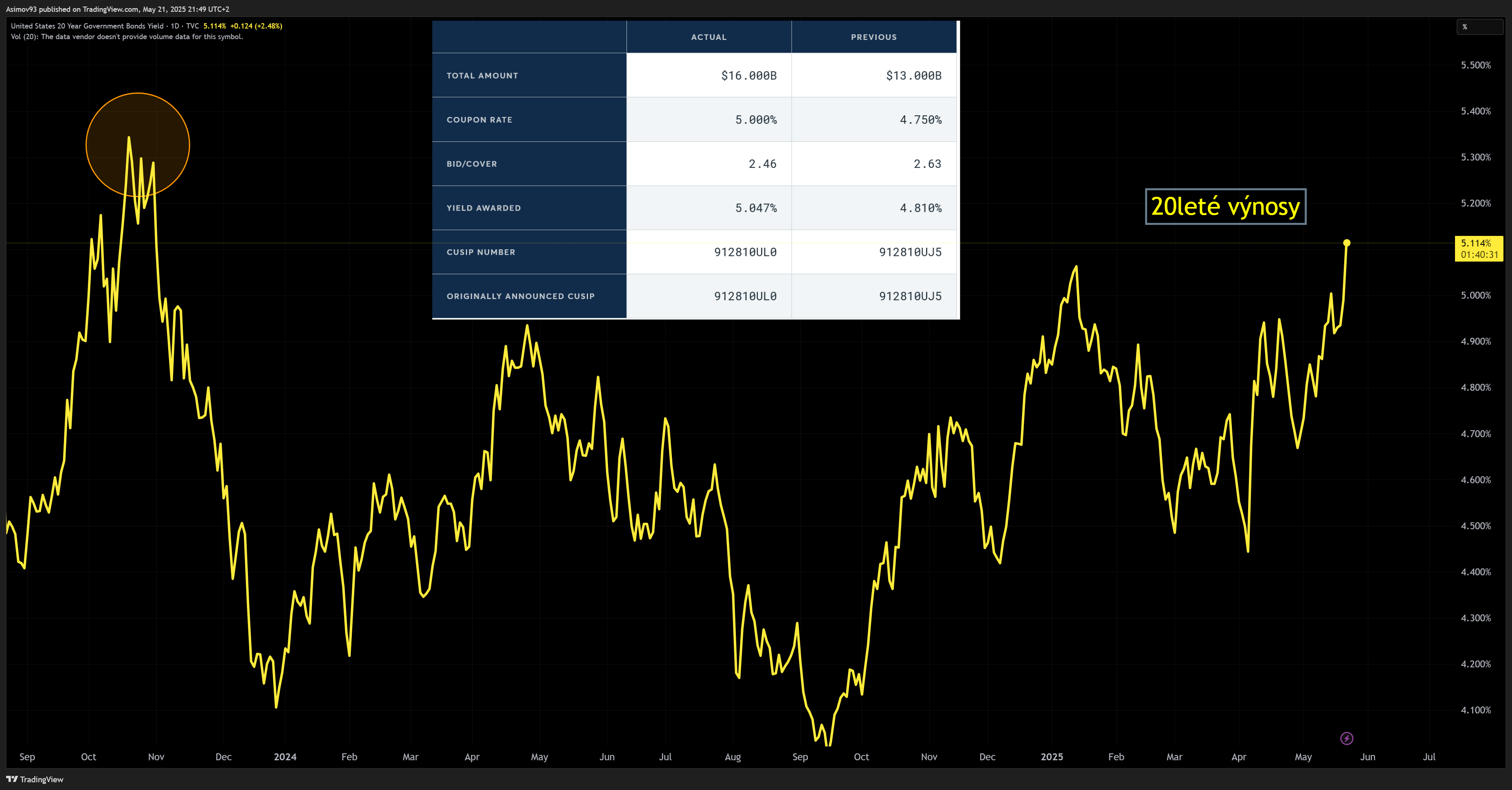Click the 1D interval in chart legend

point(175,26)
